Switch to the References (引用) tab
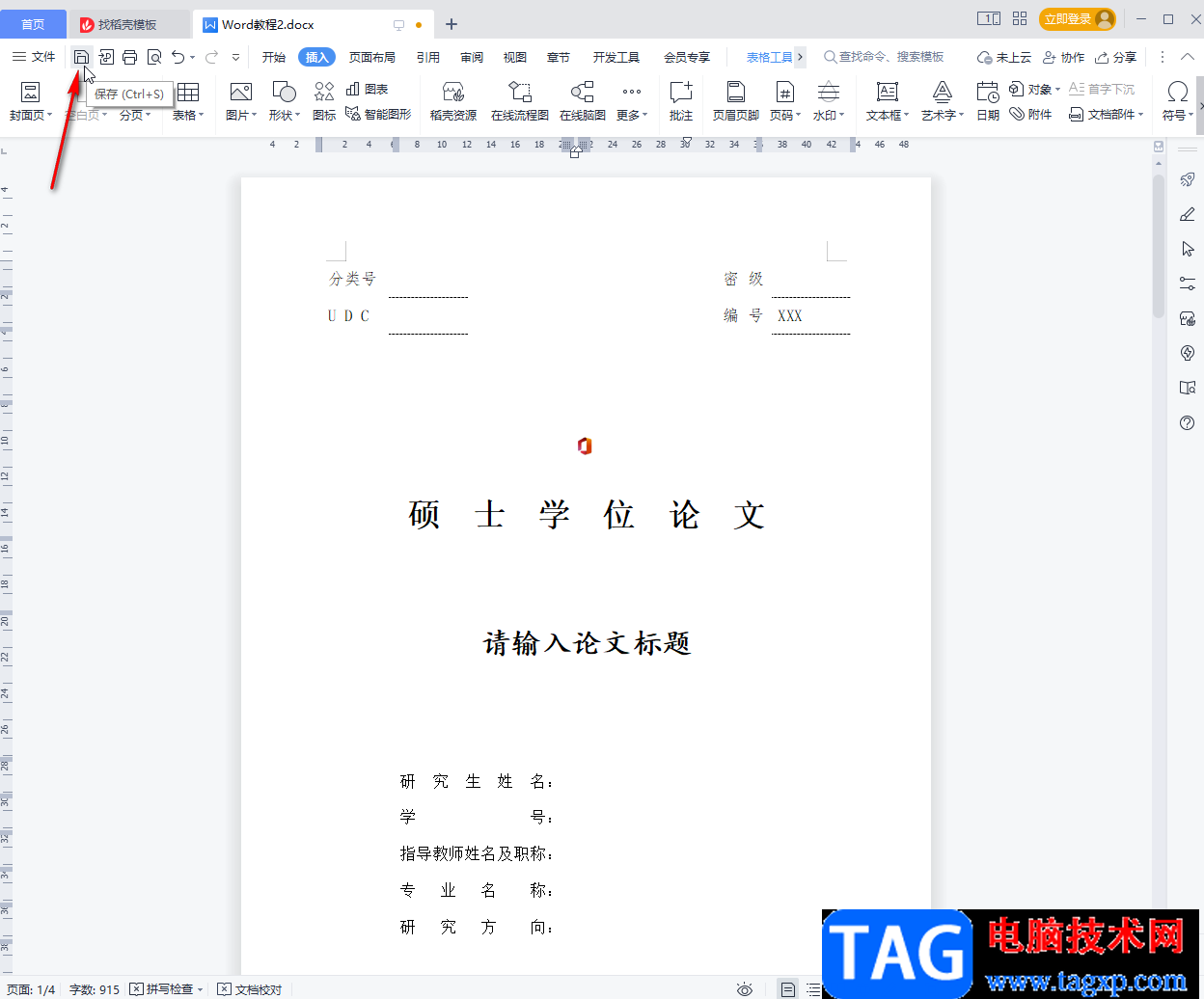 tap(428, 57)
